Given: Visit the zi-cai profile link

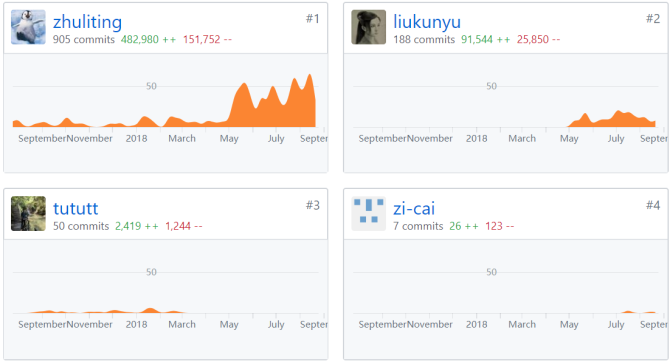Looking at the screenshot, I should coord(414,208).
